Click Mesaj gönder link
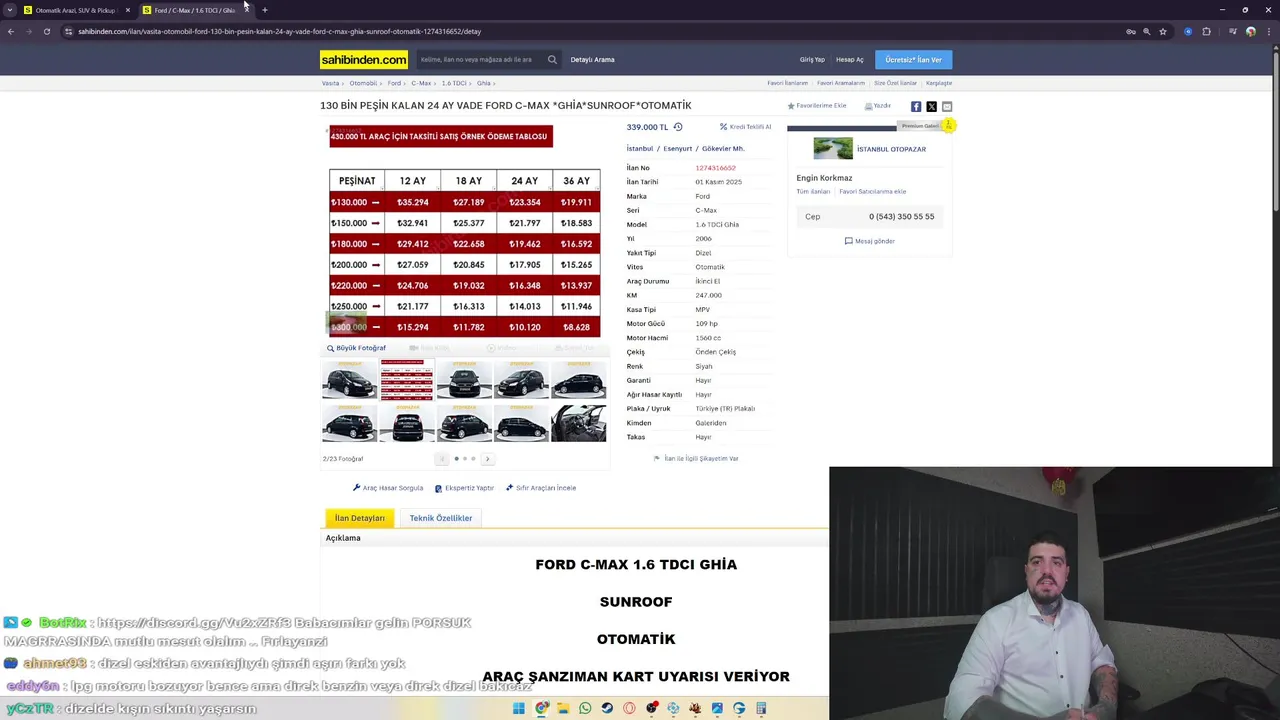Screen dimensions: 1280x720 (x=870, y=241)
